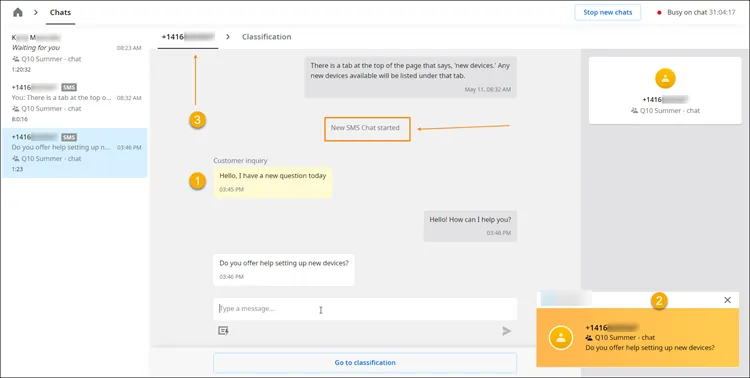Select the SMS chat from 08:32 AM
Viewport: 750px width, 378px height.
pos(75,103)
